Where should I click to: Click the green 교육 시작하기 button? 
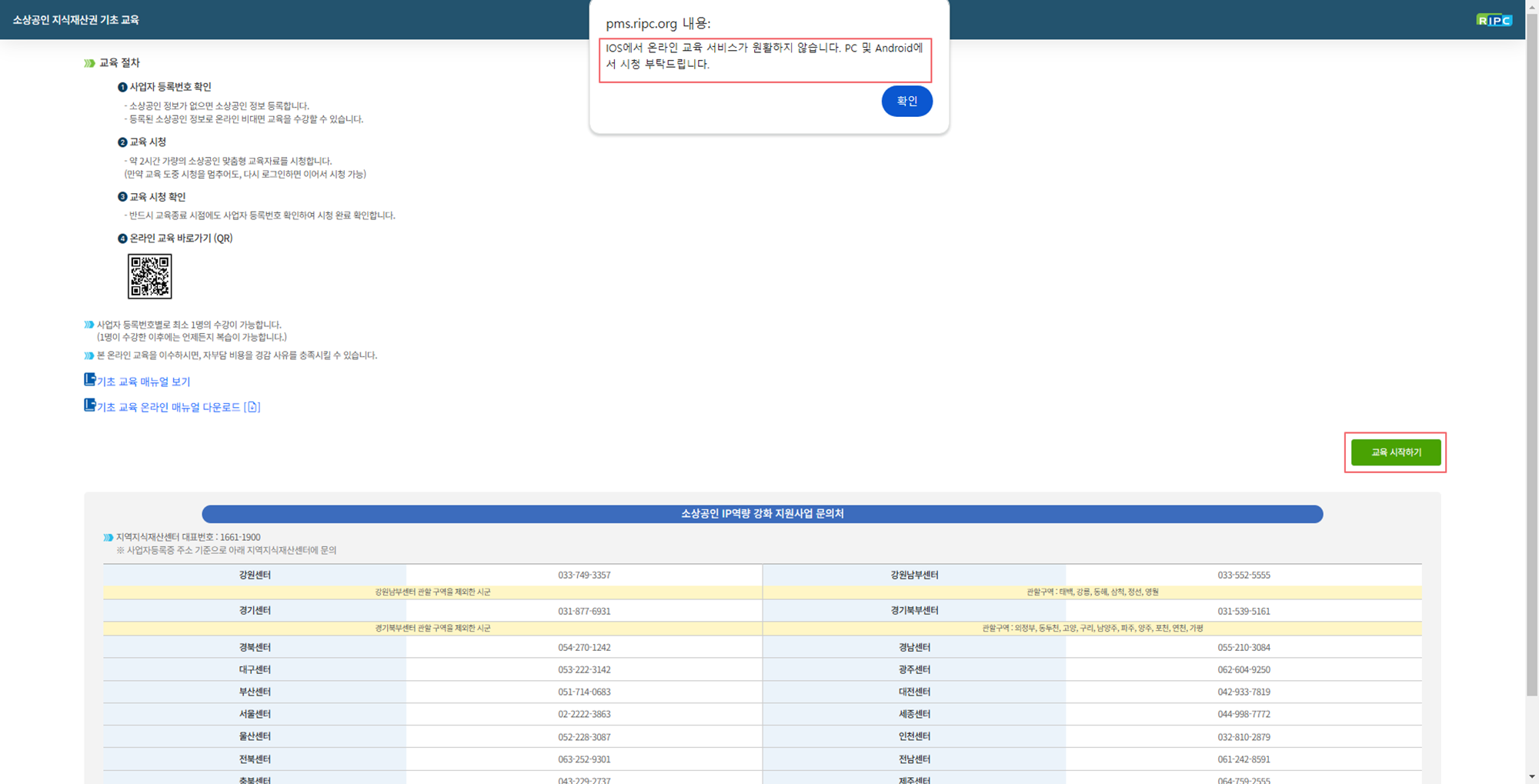[1395, 452]
